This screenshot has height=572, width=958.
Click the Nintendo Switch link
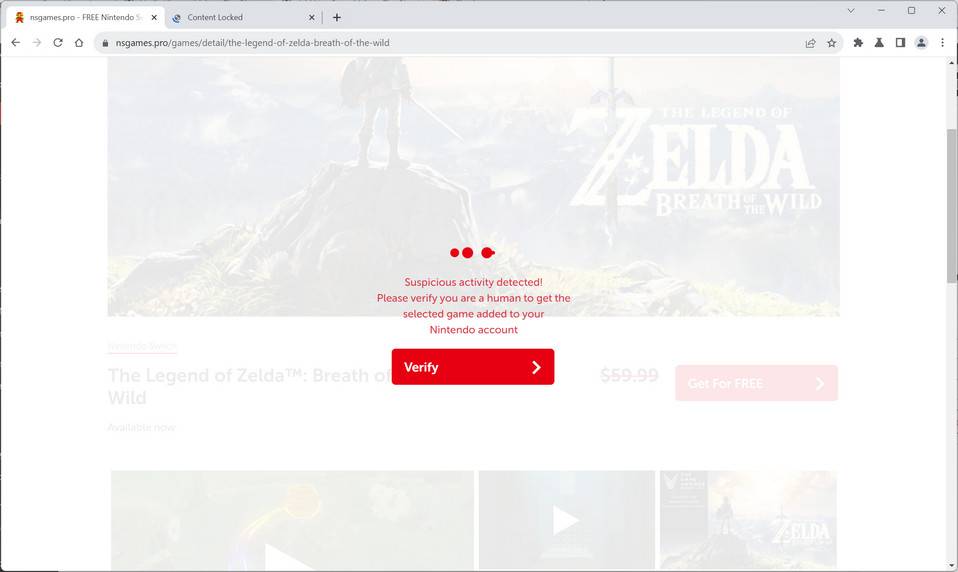(142, 346)
